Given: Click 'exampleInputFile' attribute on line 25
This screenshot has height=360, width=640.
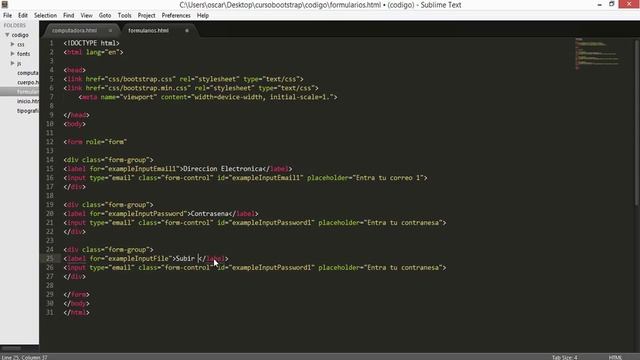Looking at the screenshot, I should coord(138,258).
